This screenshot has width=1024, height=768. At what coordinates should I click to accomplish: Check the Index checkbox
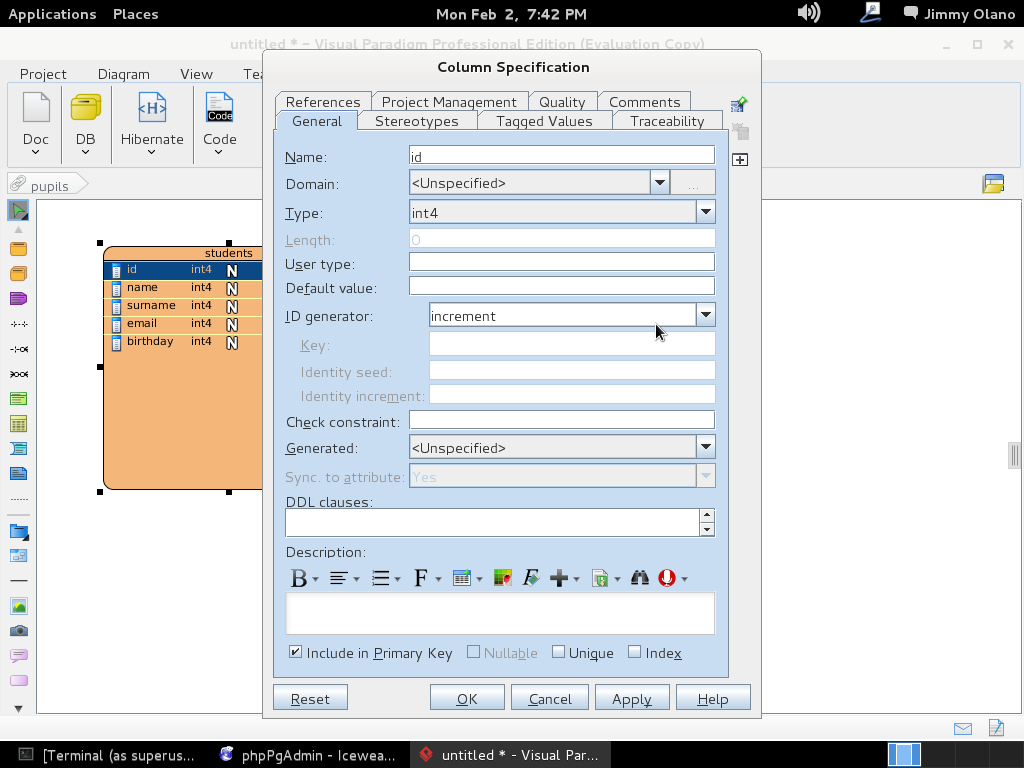tap(635, 652)
